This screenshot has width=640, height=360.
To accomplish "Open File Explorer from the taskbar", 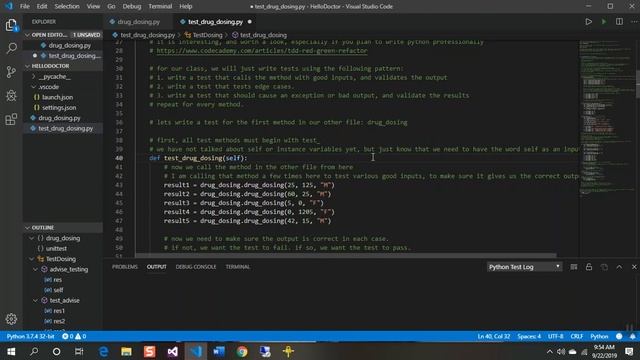I will point(127,351).
